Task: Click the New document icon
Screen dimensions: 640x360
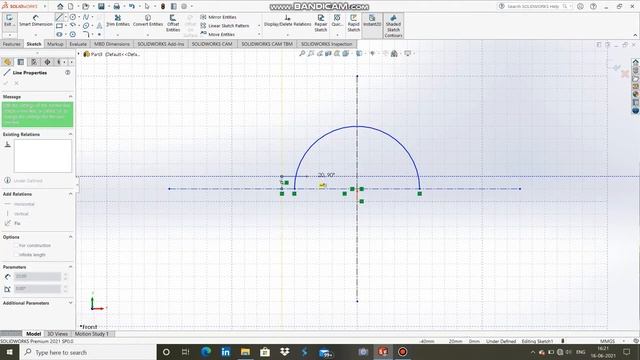Action: [x=71, y=7]
